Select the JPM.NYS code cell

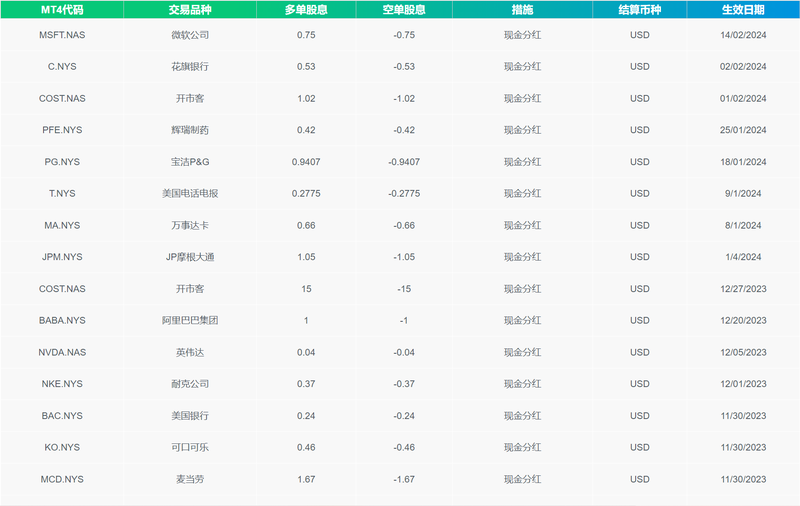(62, 257)
